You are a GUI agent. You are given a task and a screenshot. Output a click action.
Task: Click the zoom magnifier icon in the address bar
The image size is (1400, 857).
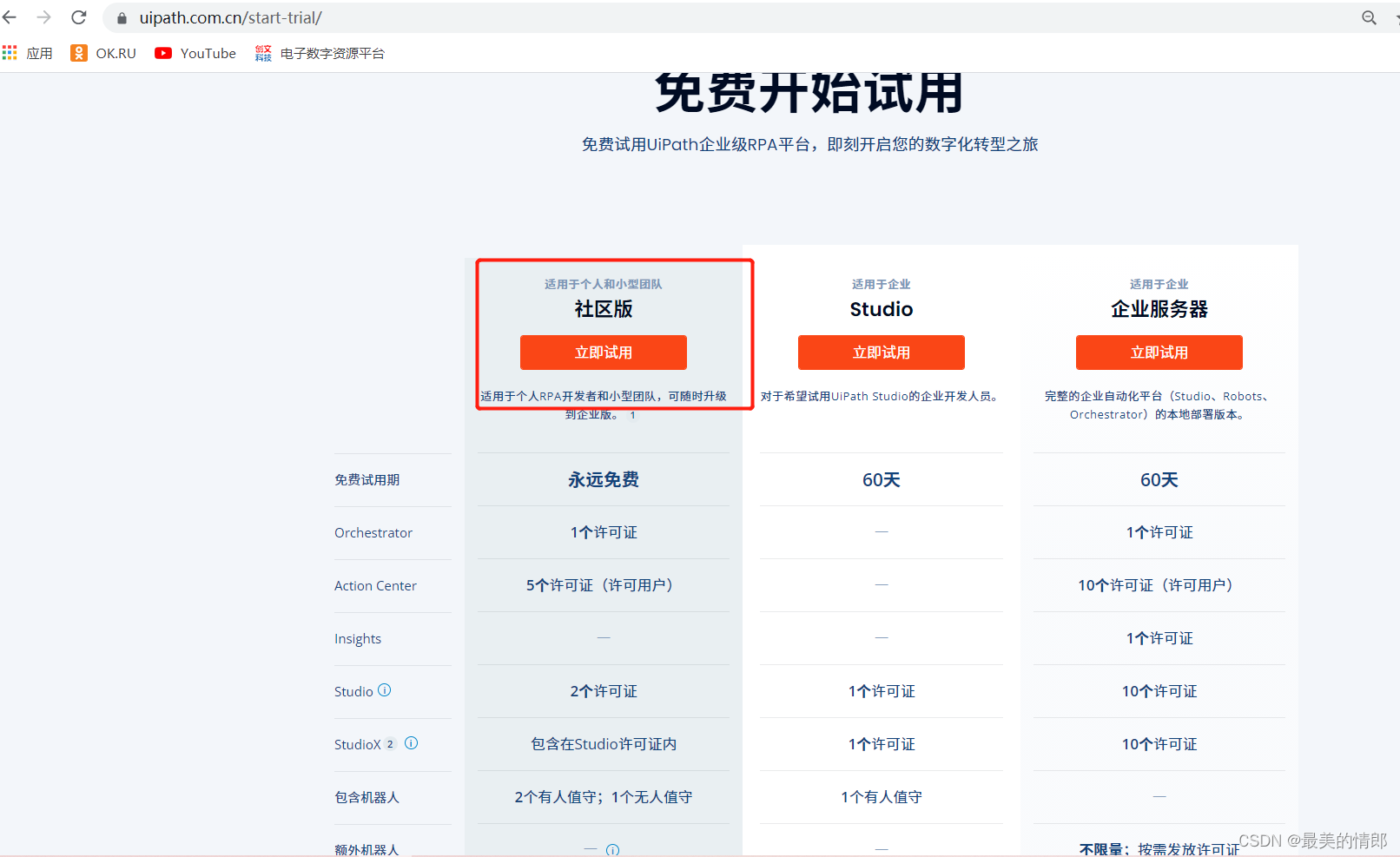[x=1370, y=18]
